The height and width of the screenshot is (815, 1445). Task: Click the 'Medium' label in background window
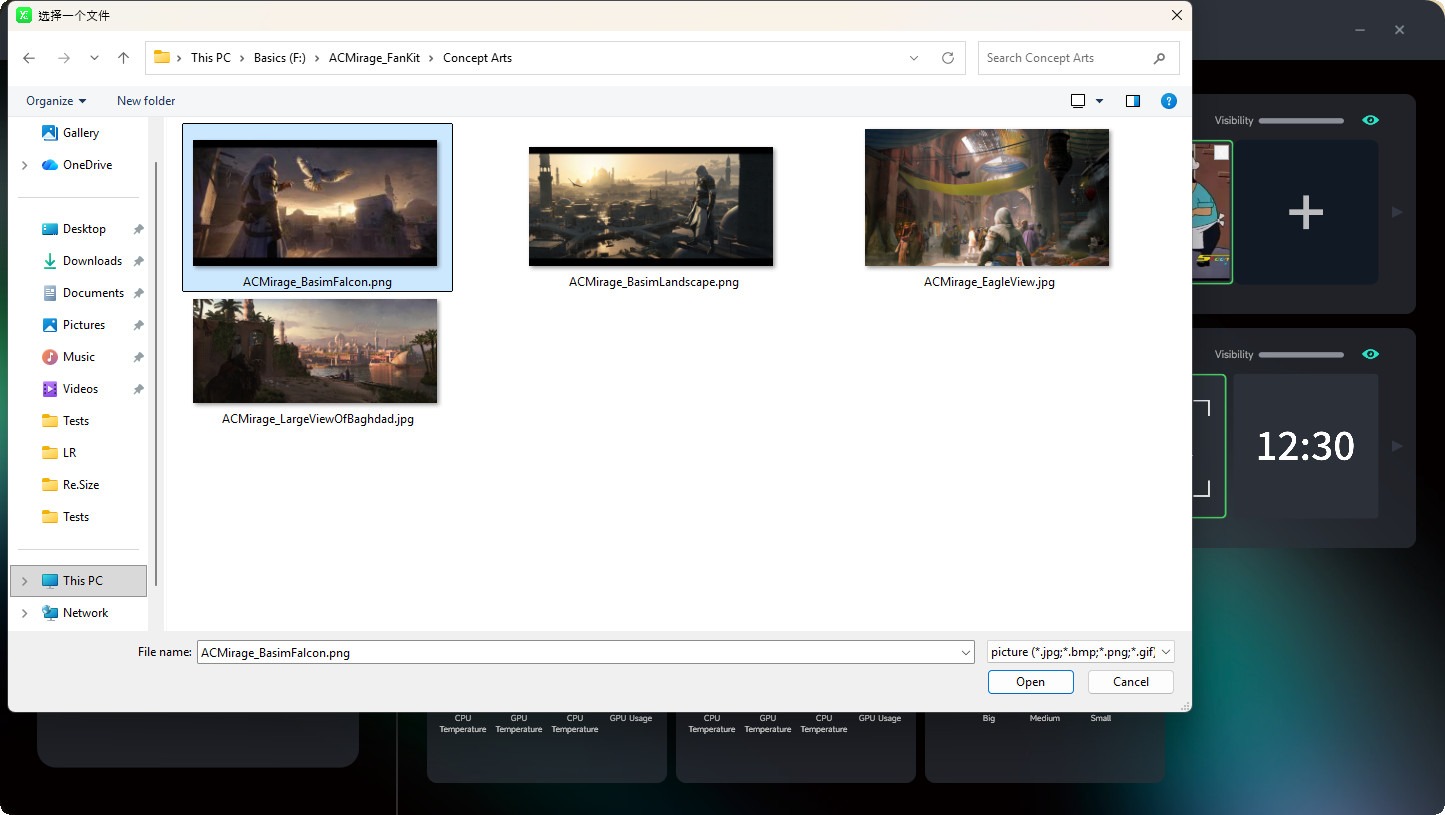click(1045, 718)
